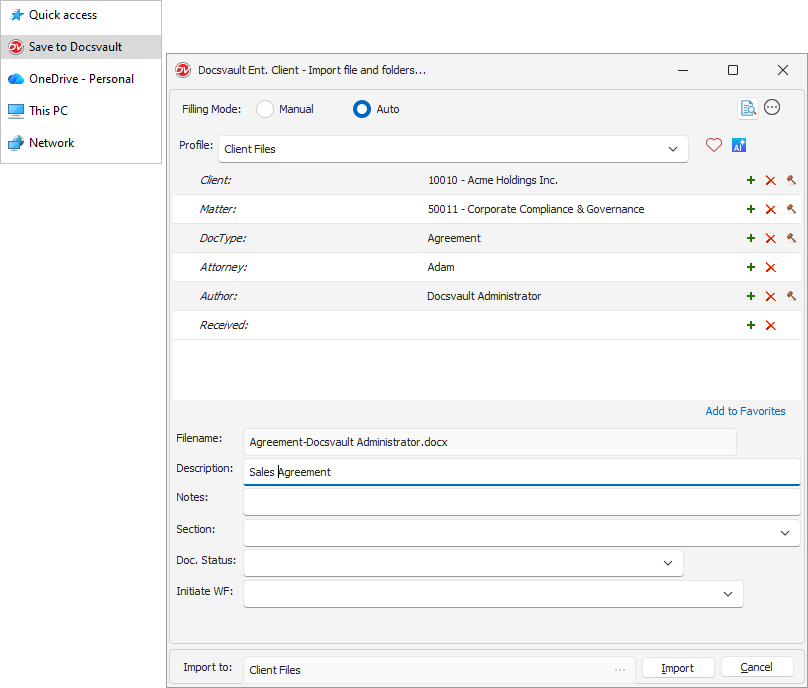Open Quick access in the navigation pane

point(81,15)
